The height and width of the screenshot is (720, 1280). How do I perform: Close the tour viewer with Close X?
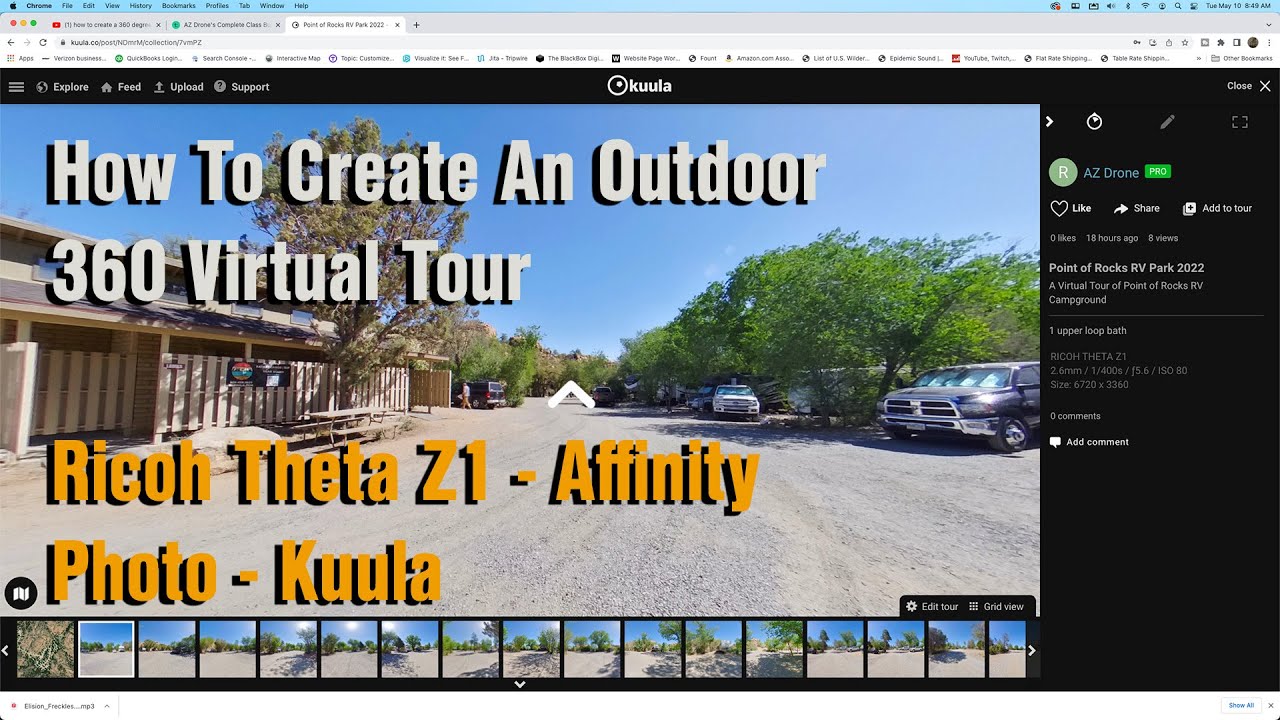[1249, 86]
